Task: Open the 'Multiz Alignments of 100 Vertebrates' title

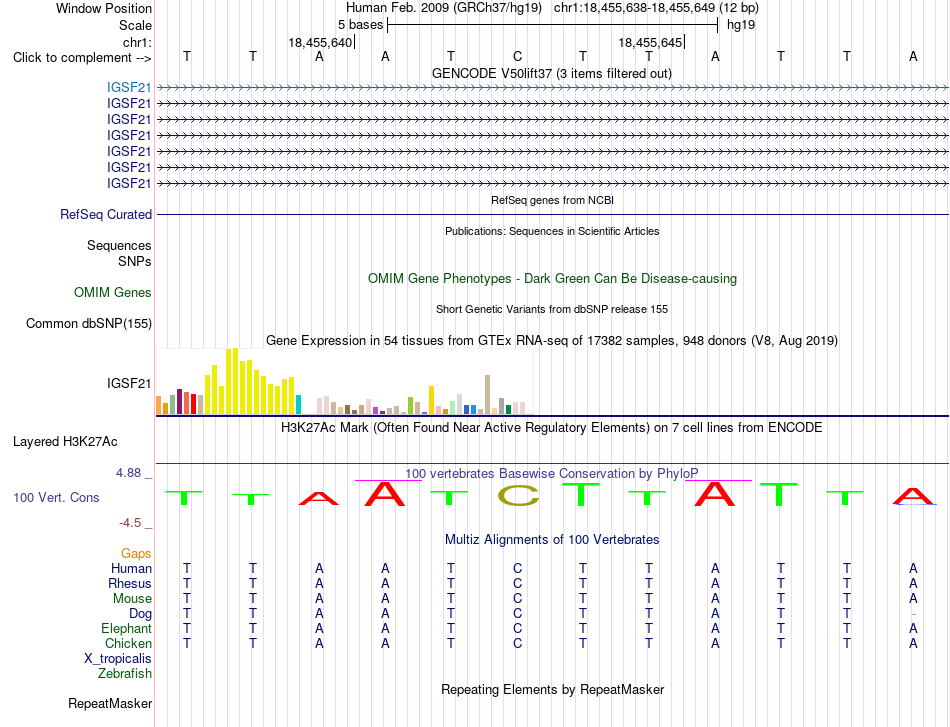Action: [552, 540]
